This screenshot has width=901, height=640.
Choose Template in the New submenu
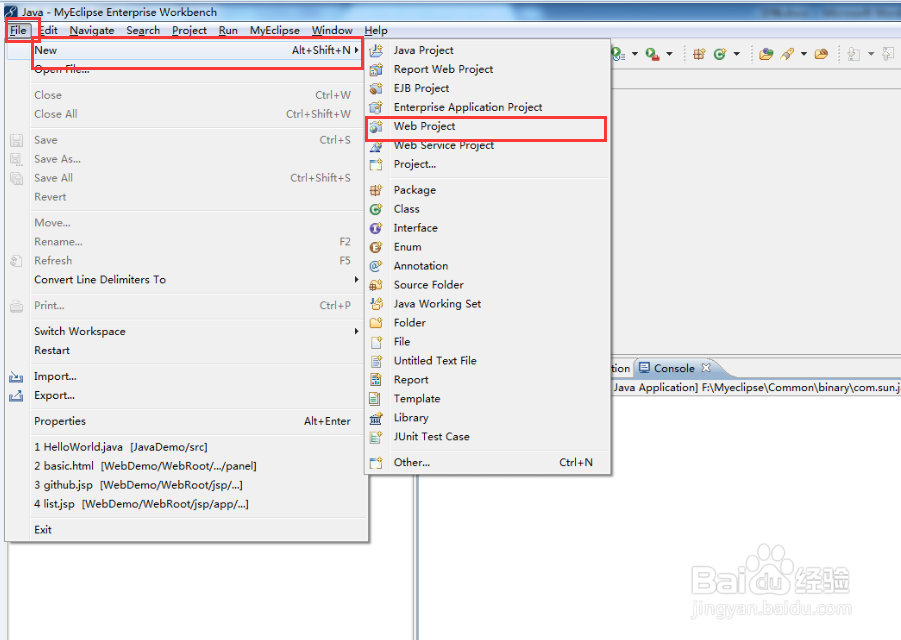tap(487, 399)
